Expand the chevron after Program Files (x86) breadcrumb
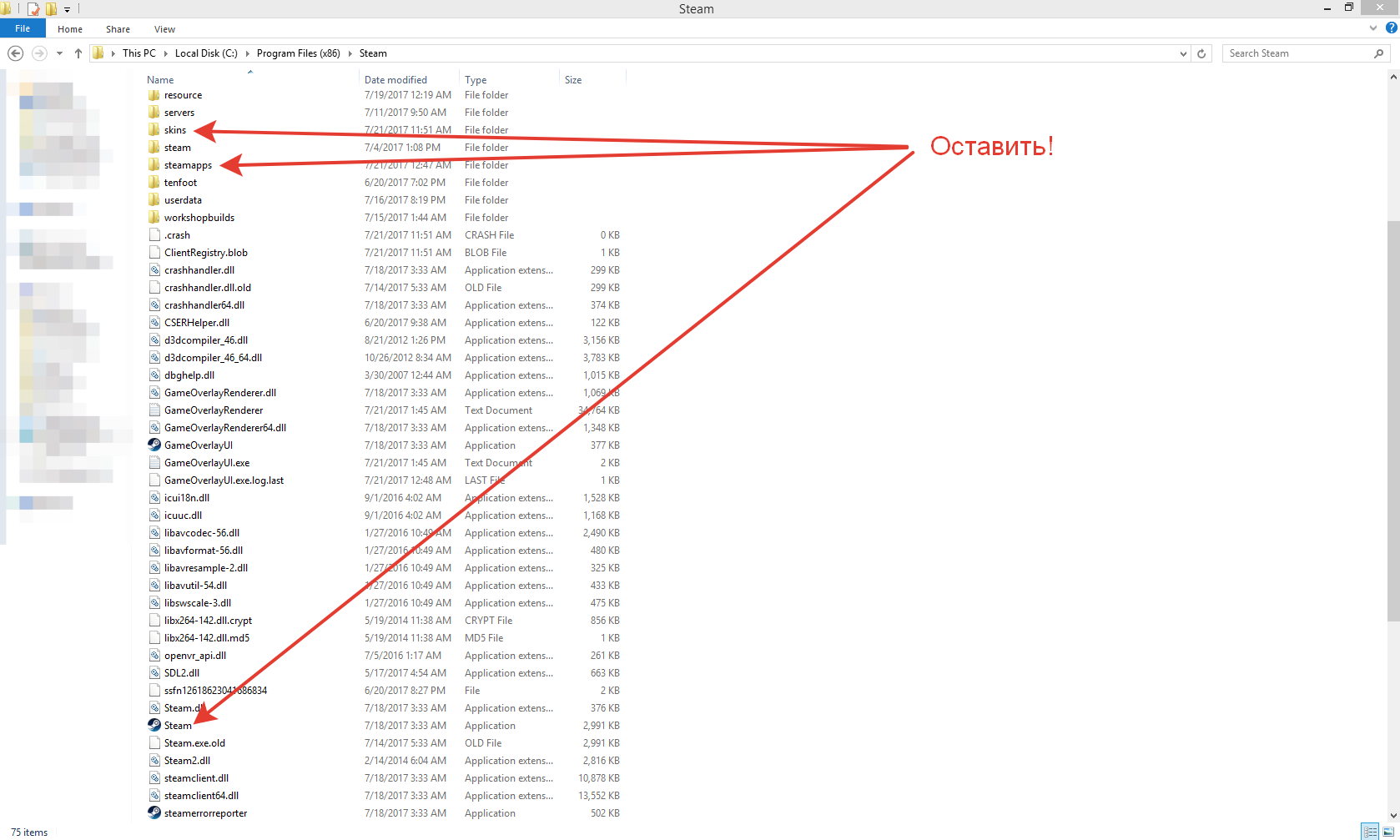The height and width of the screenshot is (840, 1400). [350, 53]
